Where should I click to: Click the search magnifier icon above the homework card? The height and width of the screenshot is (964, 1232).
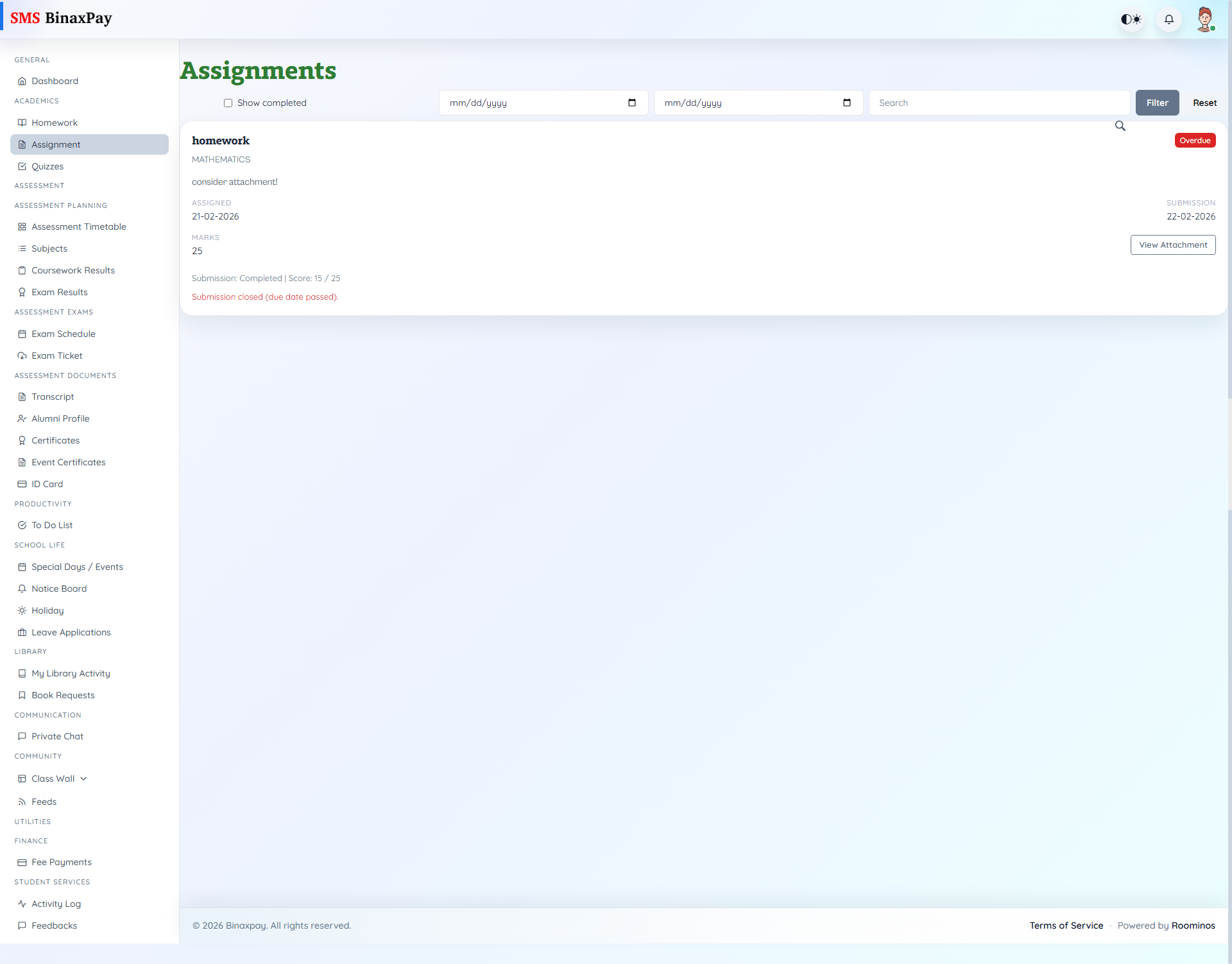click(x=1120, y=126)
